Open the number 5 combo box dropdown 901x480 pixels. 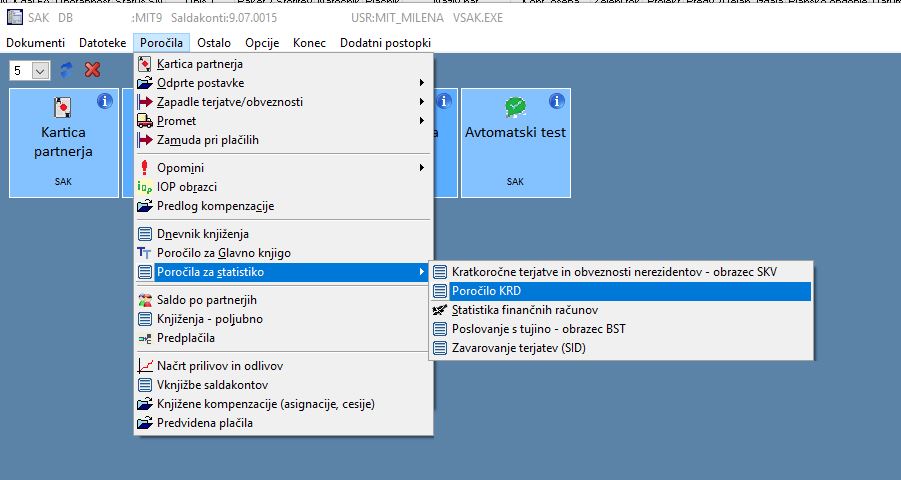(40, 71)
